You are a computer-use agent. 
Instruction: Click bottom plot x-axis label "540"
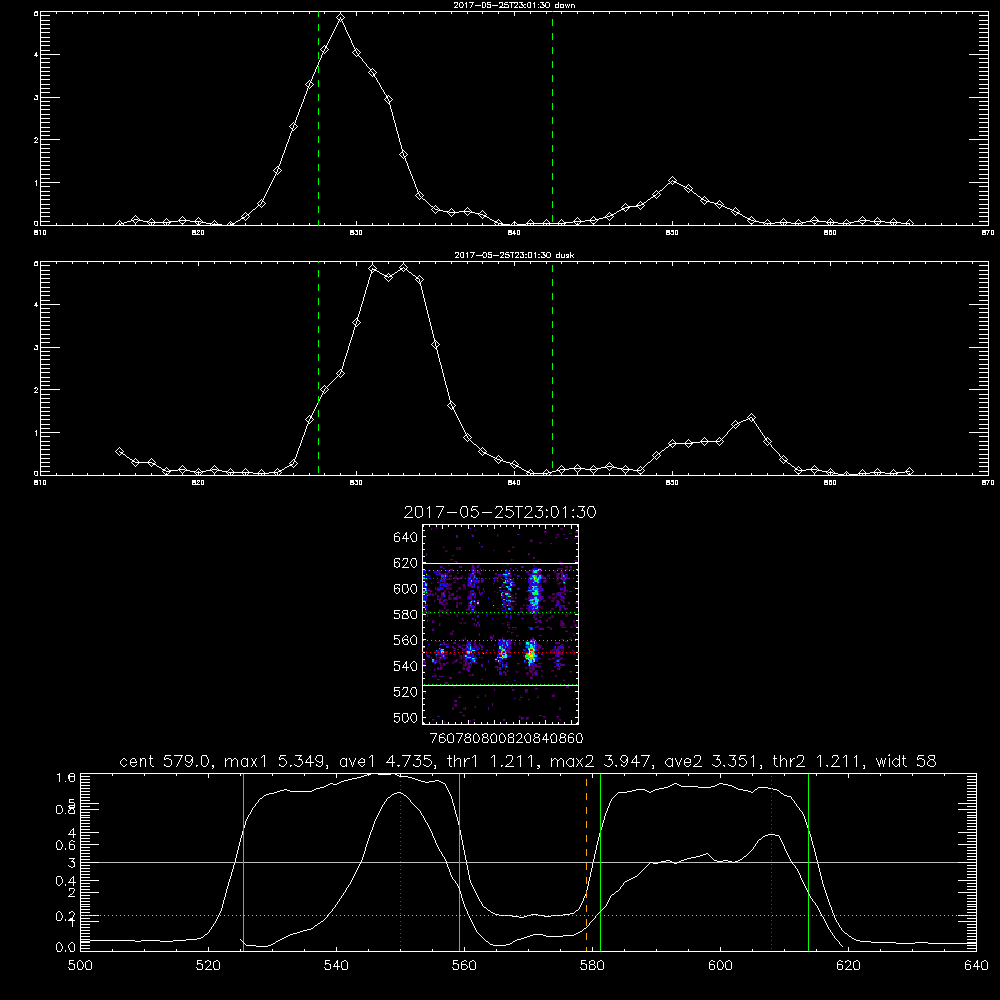click(x=336, y=966)
